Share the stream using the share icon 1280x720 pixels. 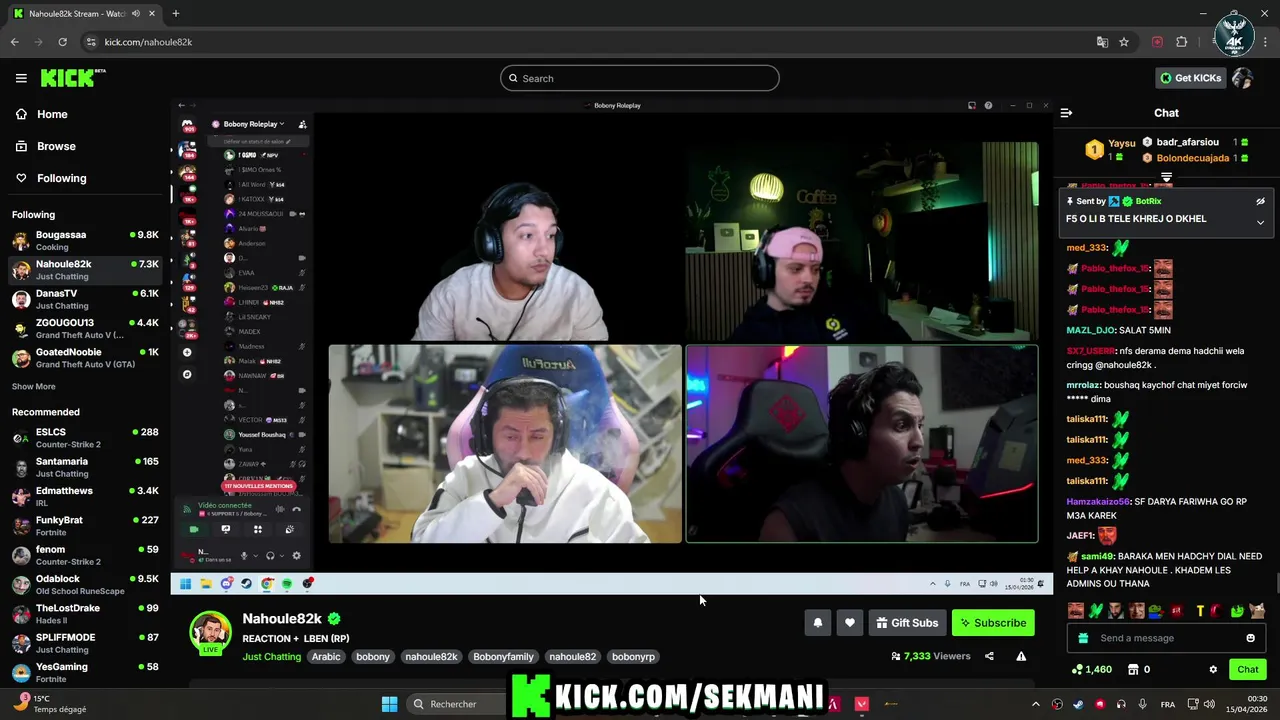pos(989,656)
